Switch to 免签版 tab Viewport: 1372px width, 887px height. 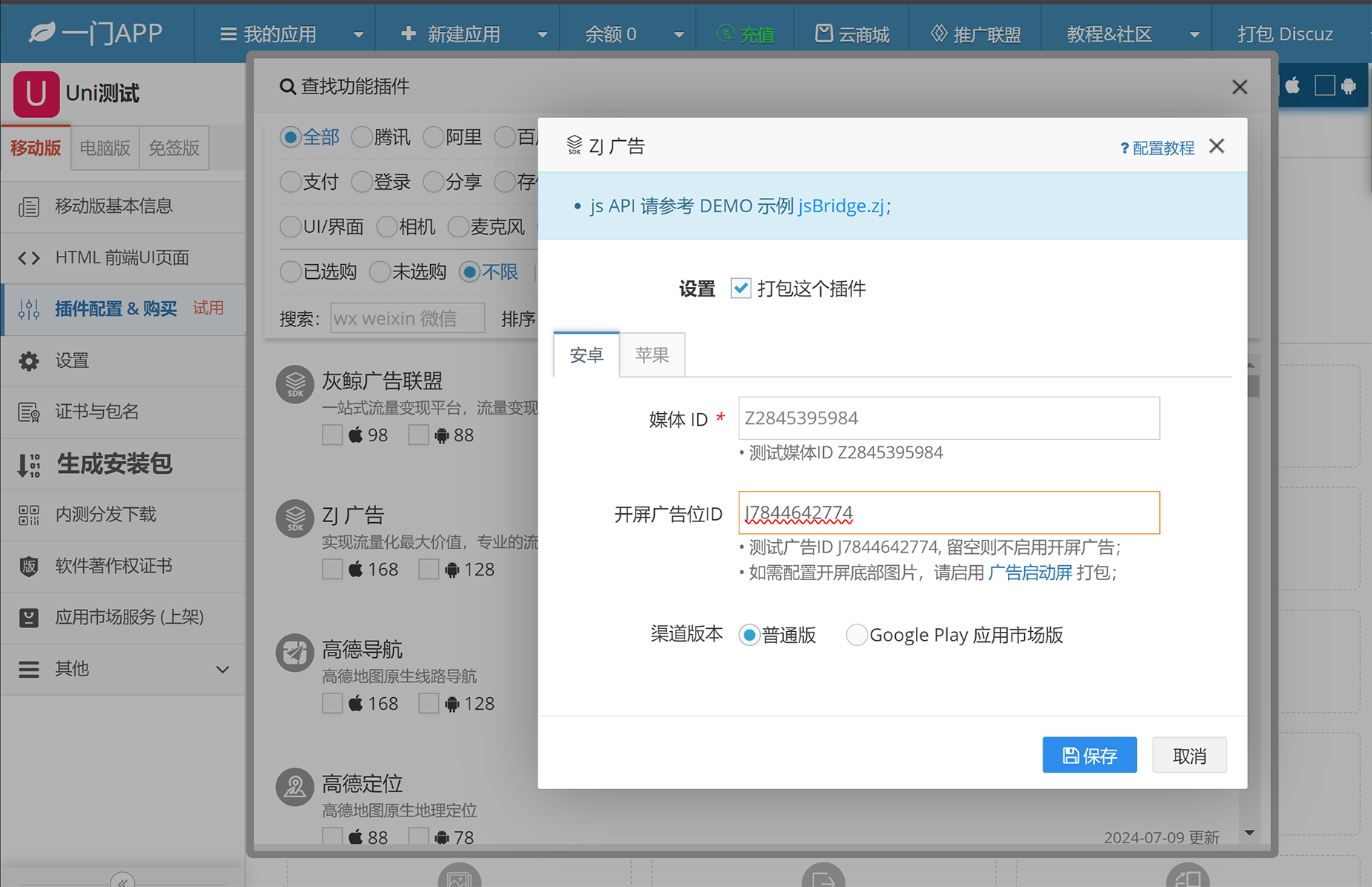coord(174,148)
